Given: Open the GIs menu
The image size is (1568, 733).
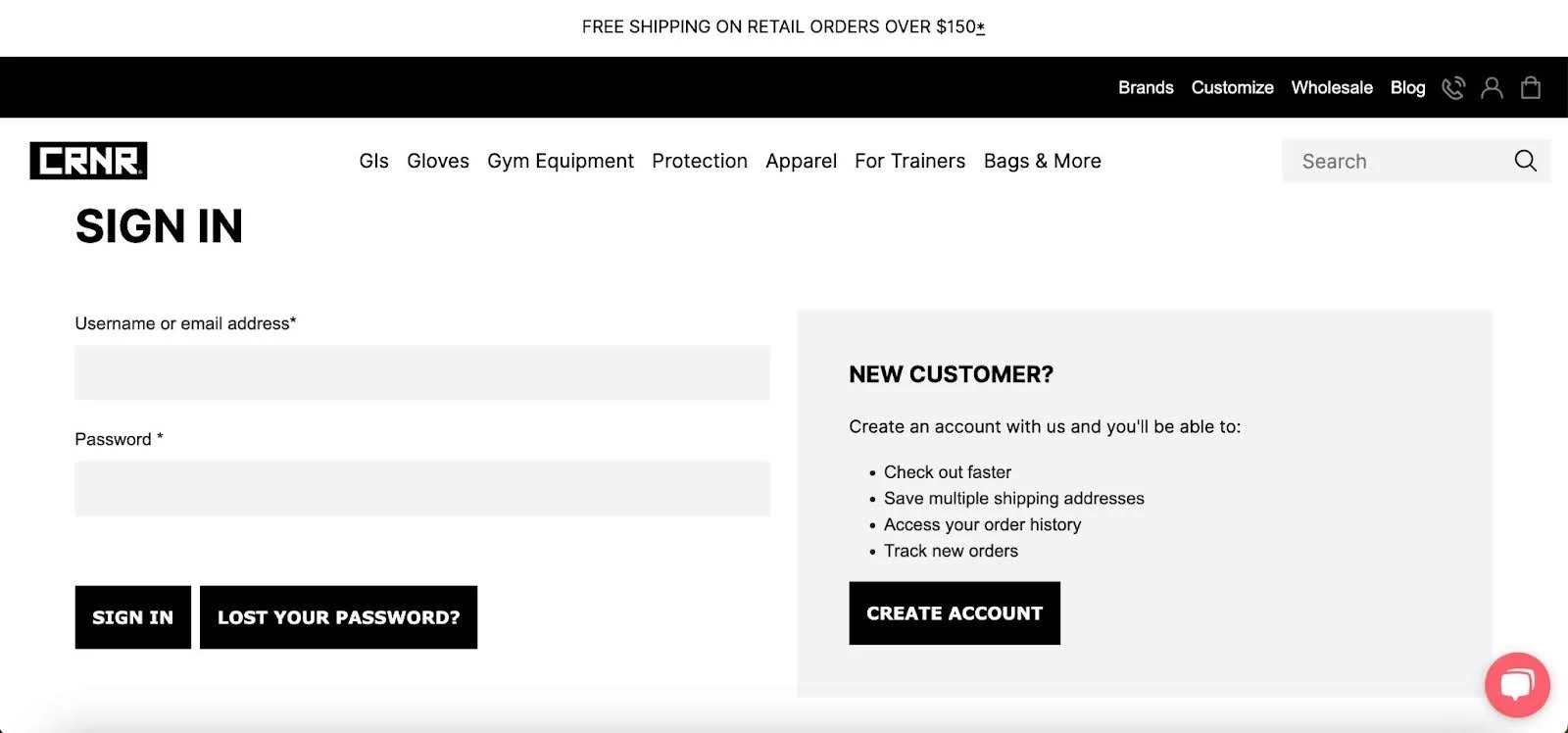Looking at the screenshot, I should pyautogui.click(x=373, y=161).
